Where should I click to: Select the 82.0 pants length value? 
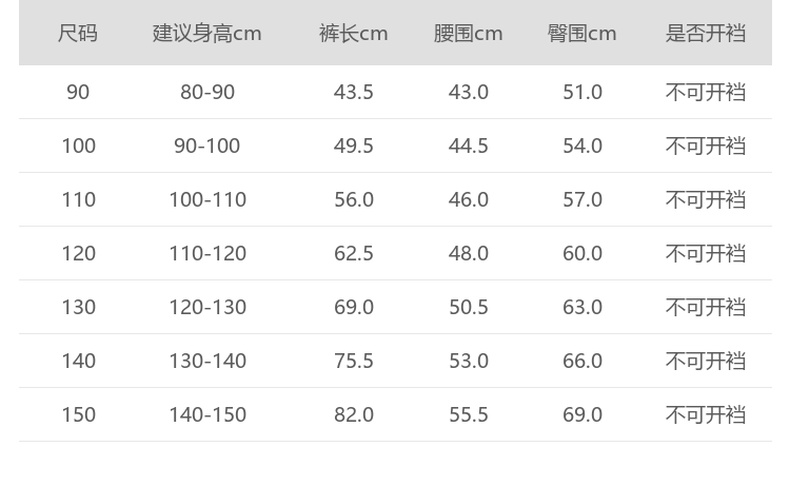click(x=353, y=415)
